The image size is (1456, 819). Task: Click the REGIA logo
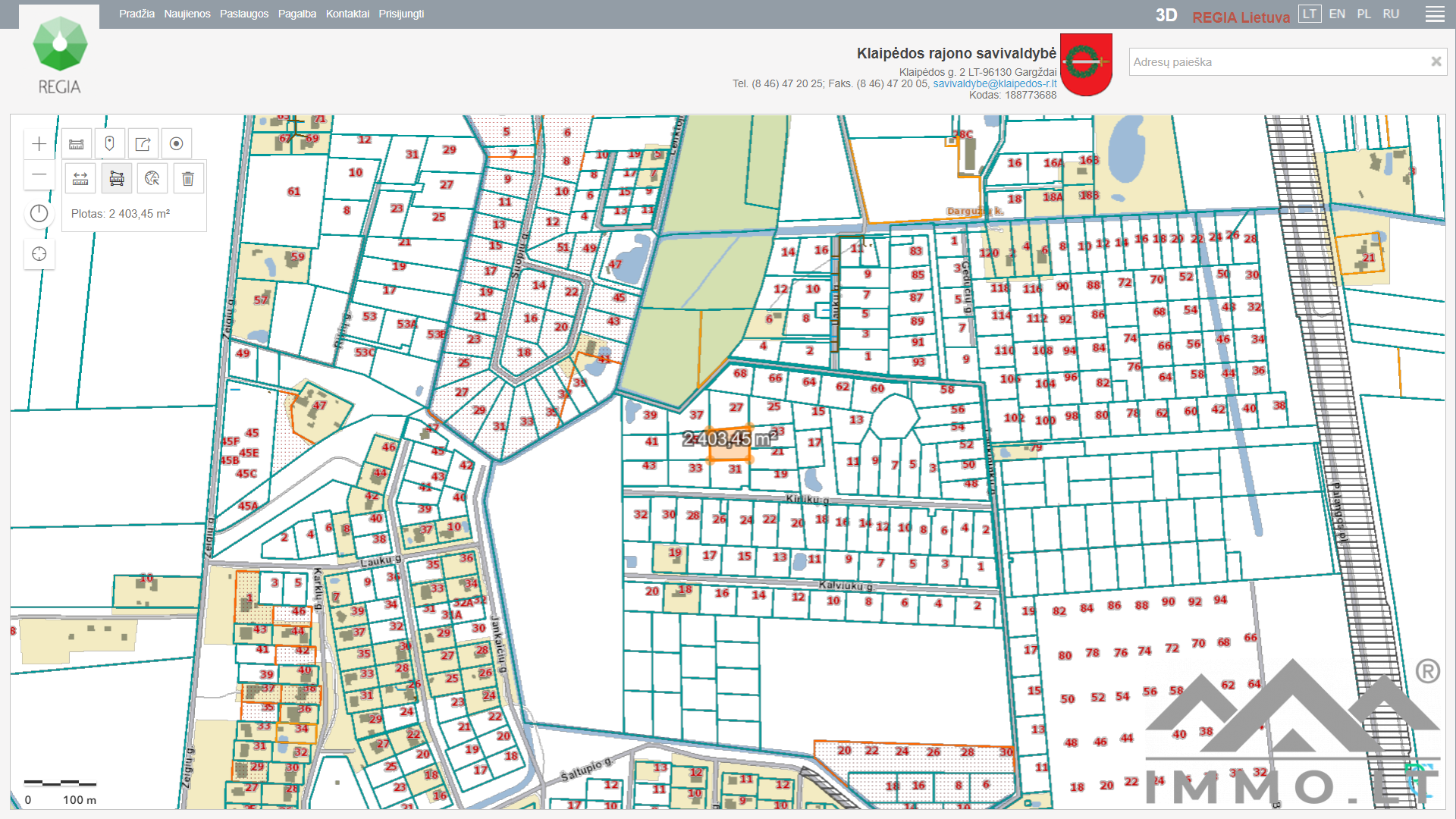pos(60,54)
